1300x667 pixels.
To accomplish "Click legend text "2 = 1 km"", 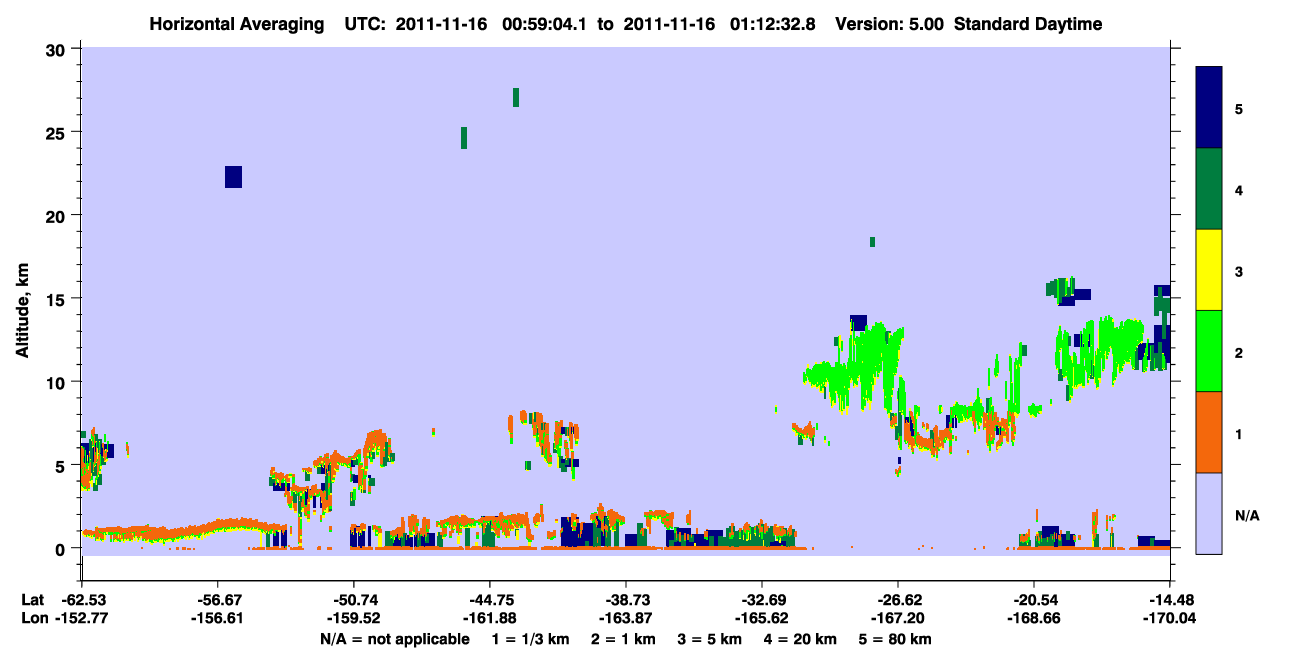I will click(622, 639).
